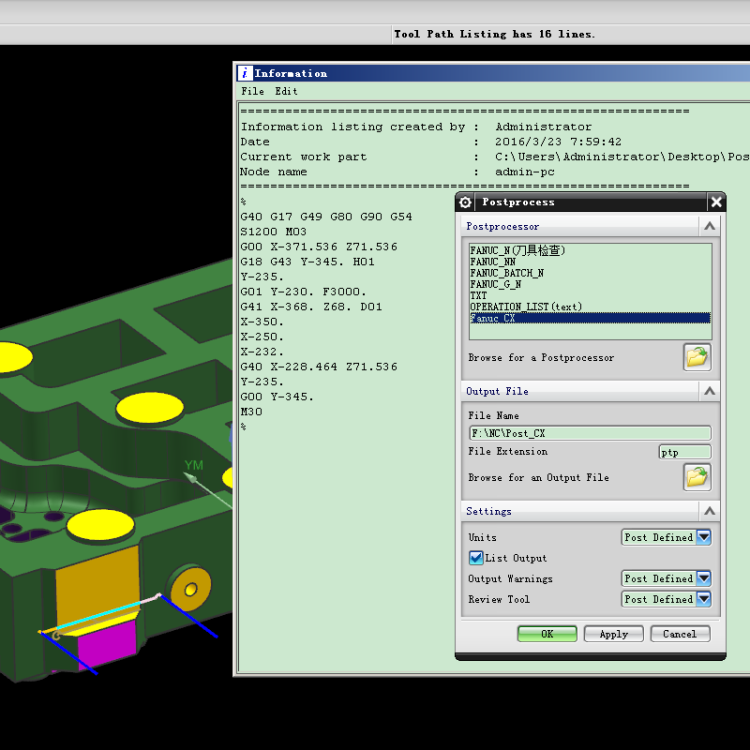
Task: Click the Postprocess dialog gear icon
Action: click(x=465, y=202)
